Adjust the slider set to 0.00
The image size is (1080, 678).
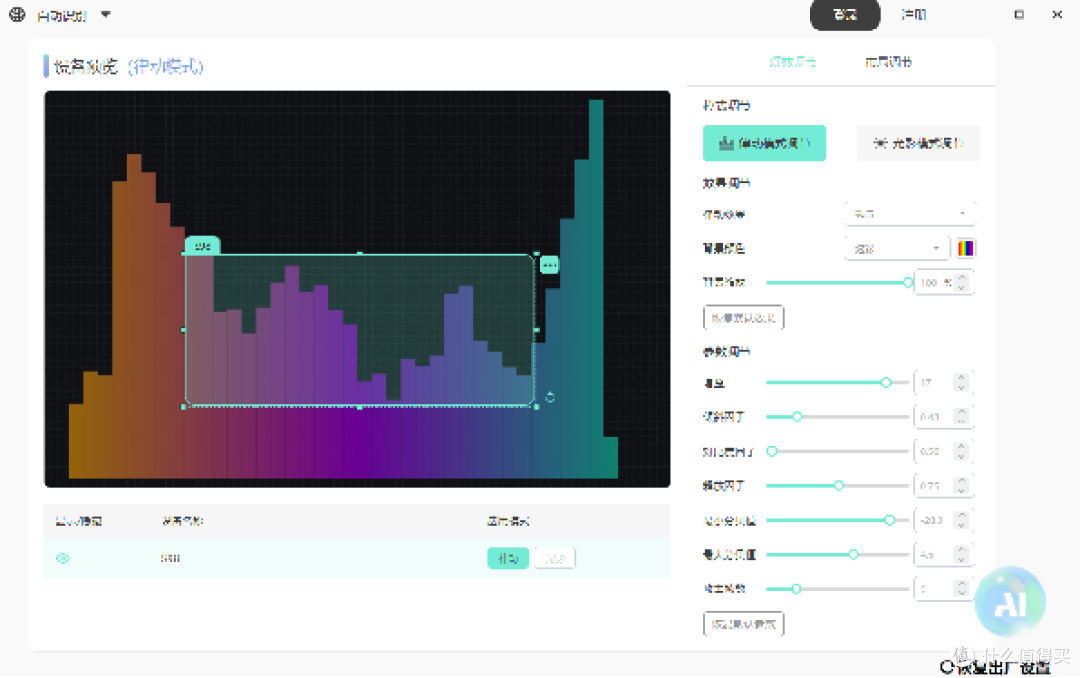pos(838,451)
